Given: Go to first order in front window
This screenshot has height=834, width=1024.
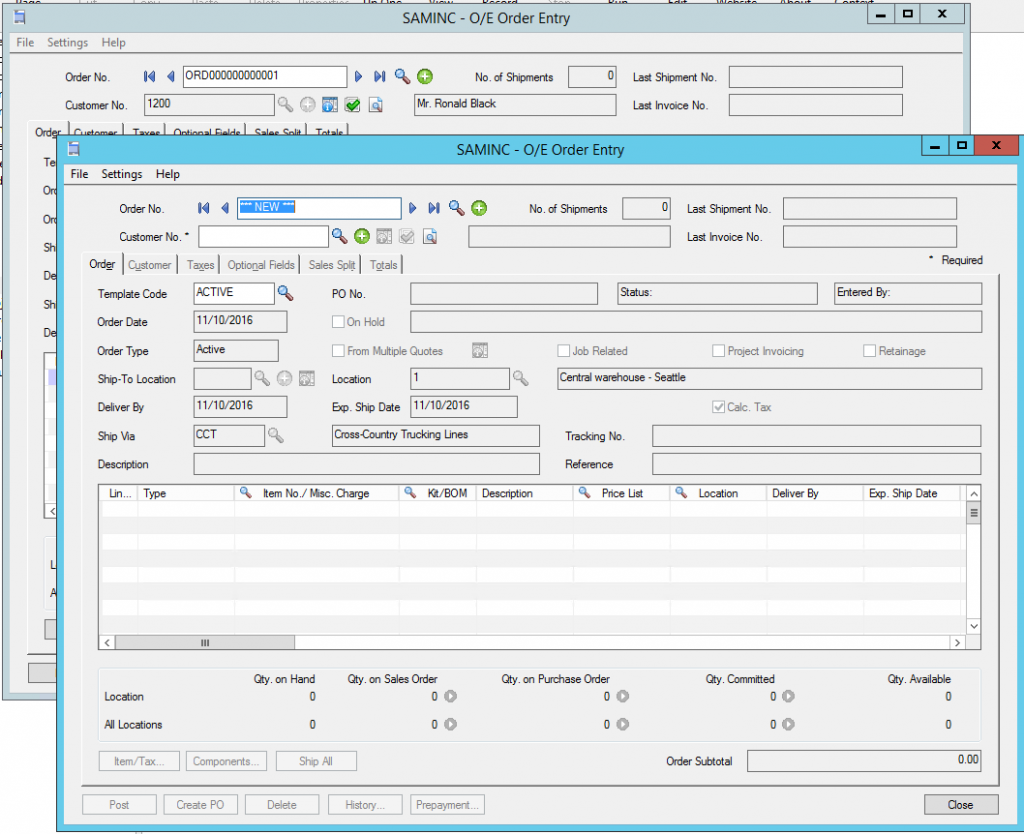Looking at the screenshot, I should [204, 208].
